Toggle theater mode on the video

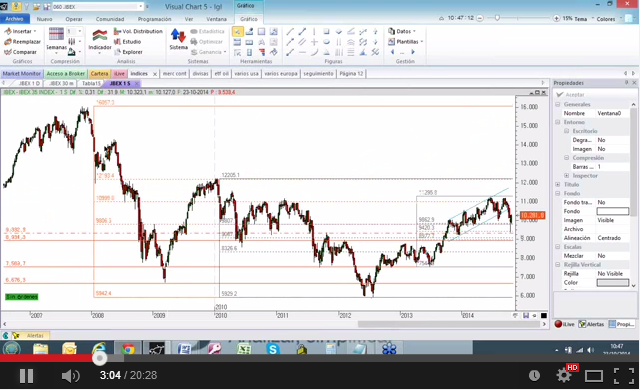coord(594,376)
